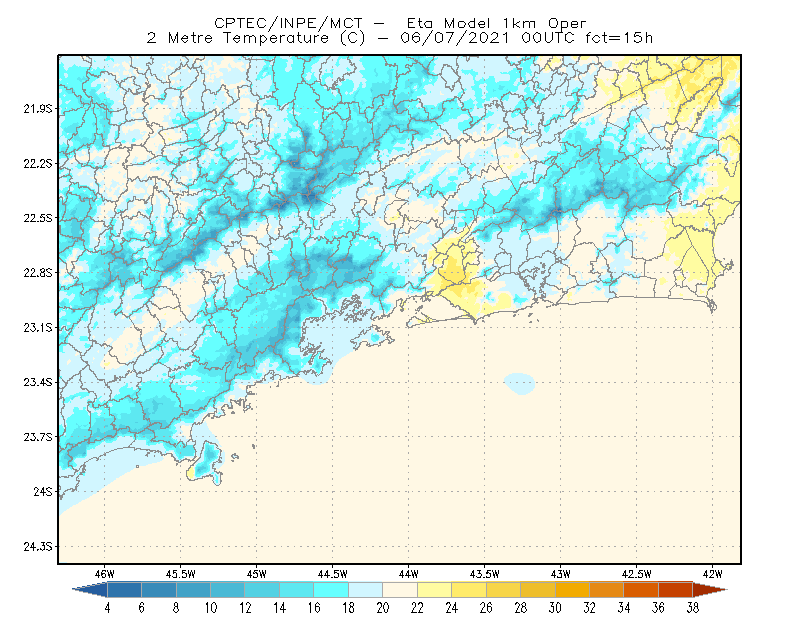
Task: Click the colorbar value label '38'
Action: click(693, 608)
